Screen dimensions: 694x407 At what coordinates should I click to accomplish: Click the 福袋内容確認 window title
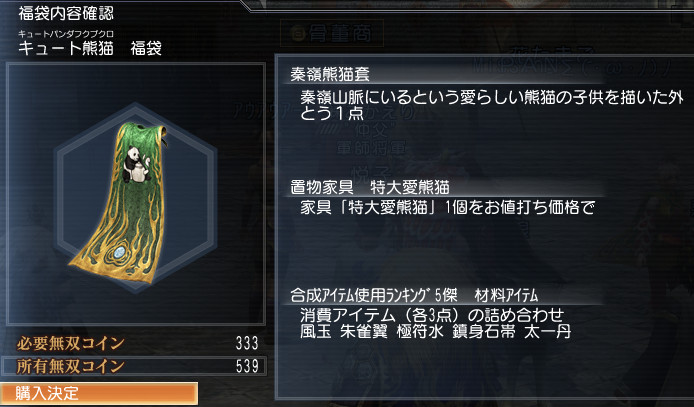point(66,13)
